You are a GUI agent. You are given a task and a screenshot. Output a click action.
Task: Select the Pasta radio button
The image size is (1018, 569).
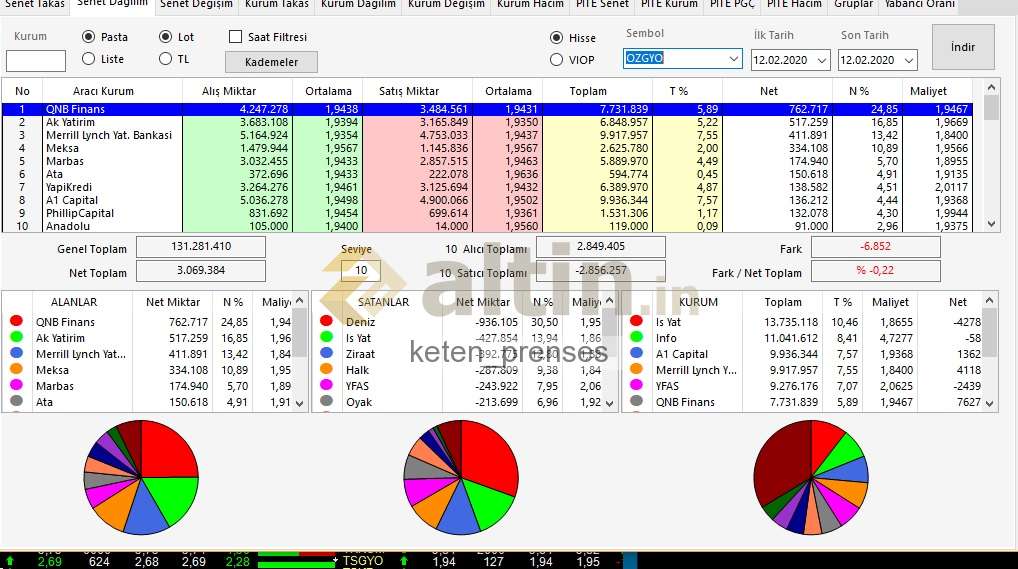point(89,37)
